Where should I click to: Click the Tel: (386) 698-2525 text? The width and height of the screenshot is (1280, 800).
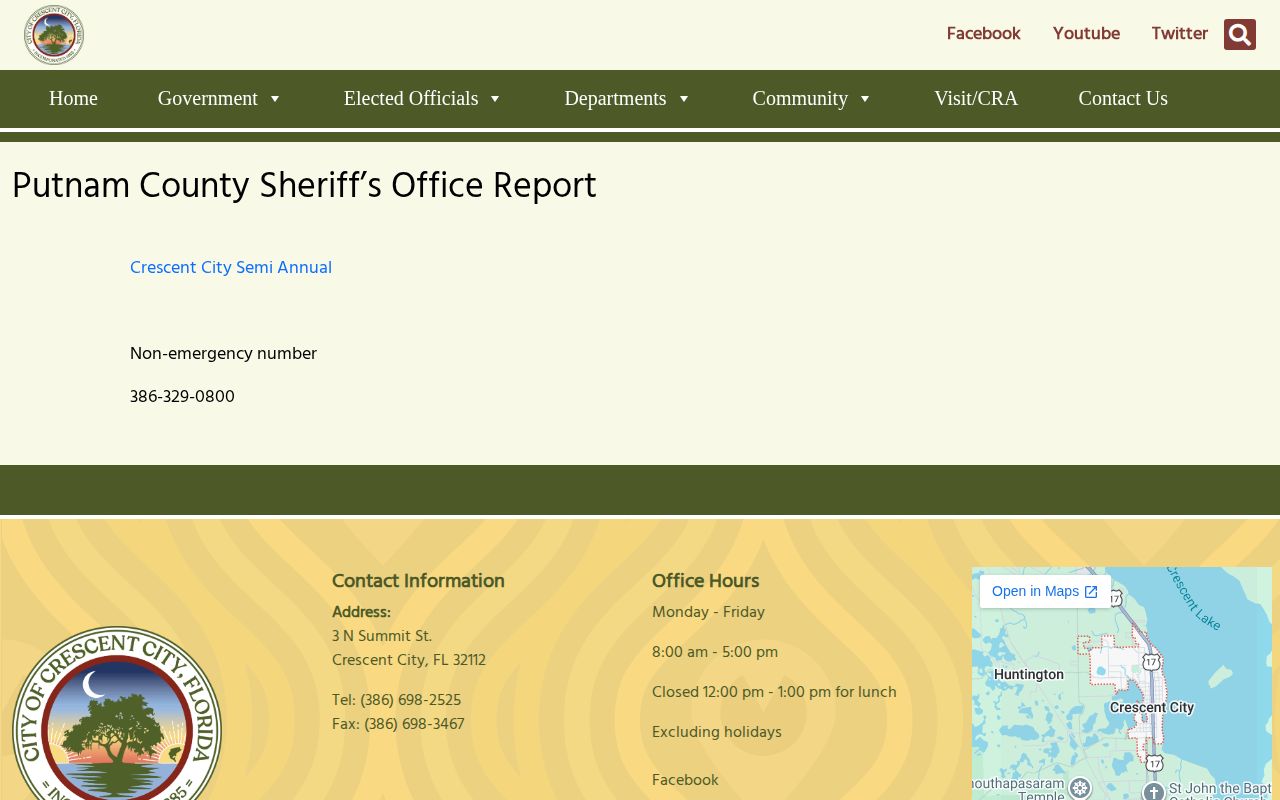(x=396, y=700)
